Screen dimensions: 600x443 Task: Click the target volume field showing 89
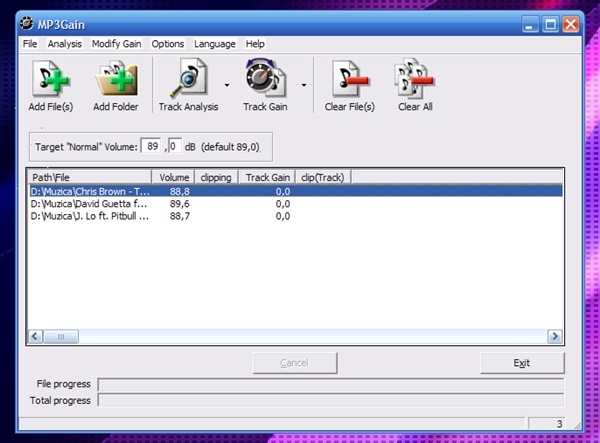[x=151, y=146]
